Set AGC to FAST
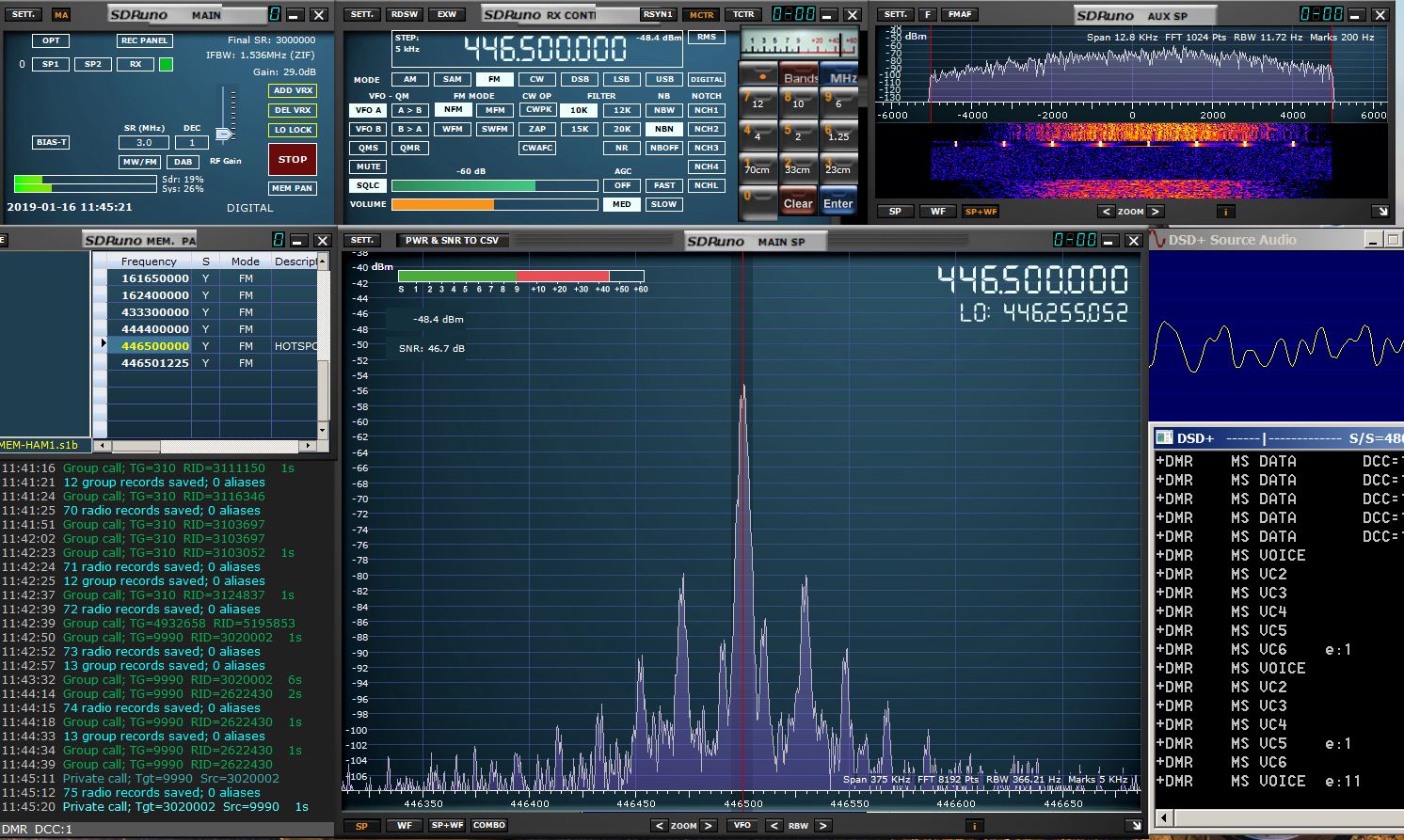1404x840 pixels. coord(664,185)
